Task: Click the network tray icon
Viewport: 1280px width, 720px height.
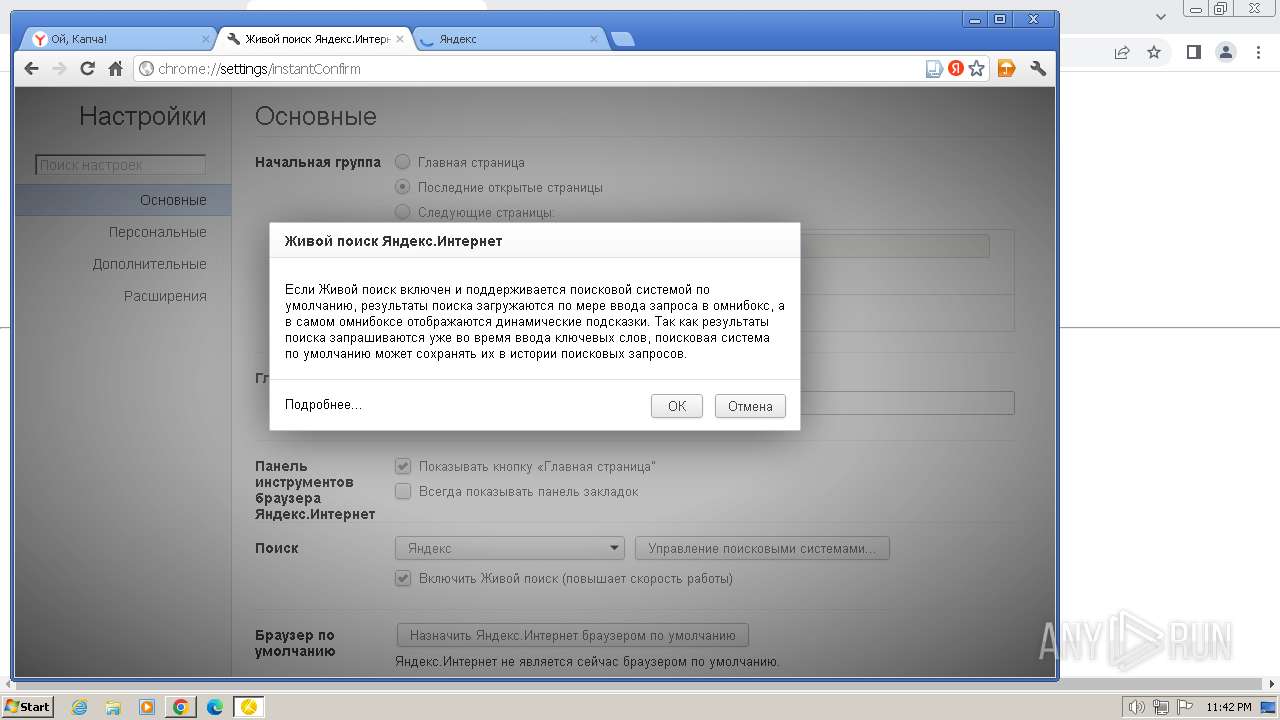Action: pos(1162,707)
